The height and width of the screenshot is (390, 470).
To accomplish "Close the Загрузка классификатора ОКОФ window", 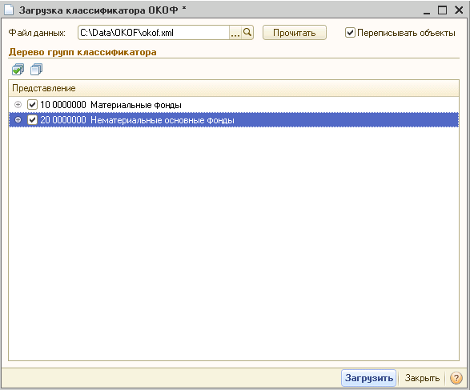I will click(x=459, y=10).
